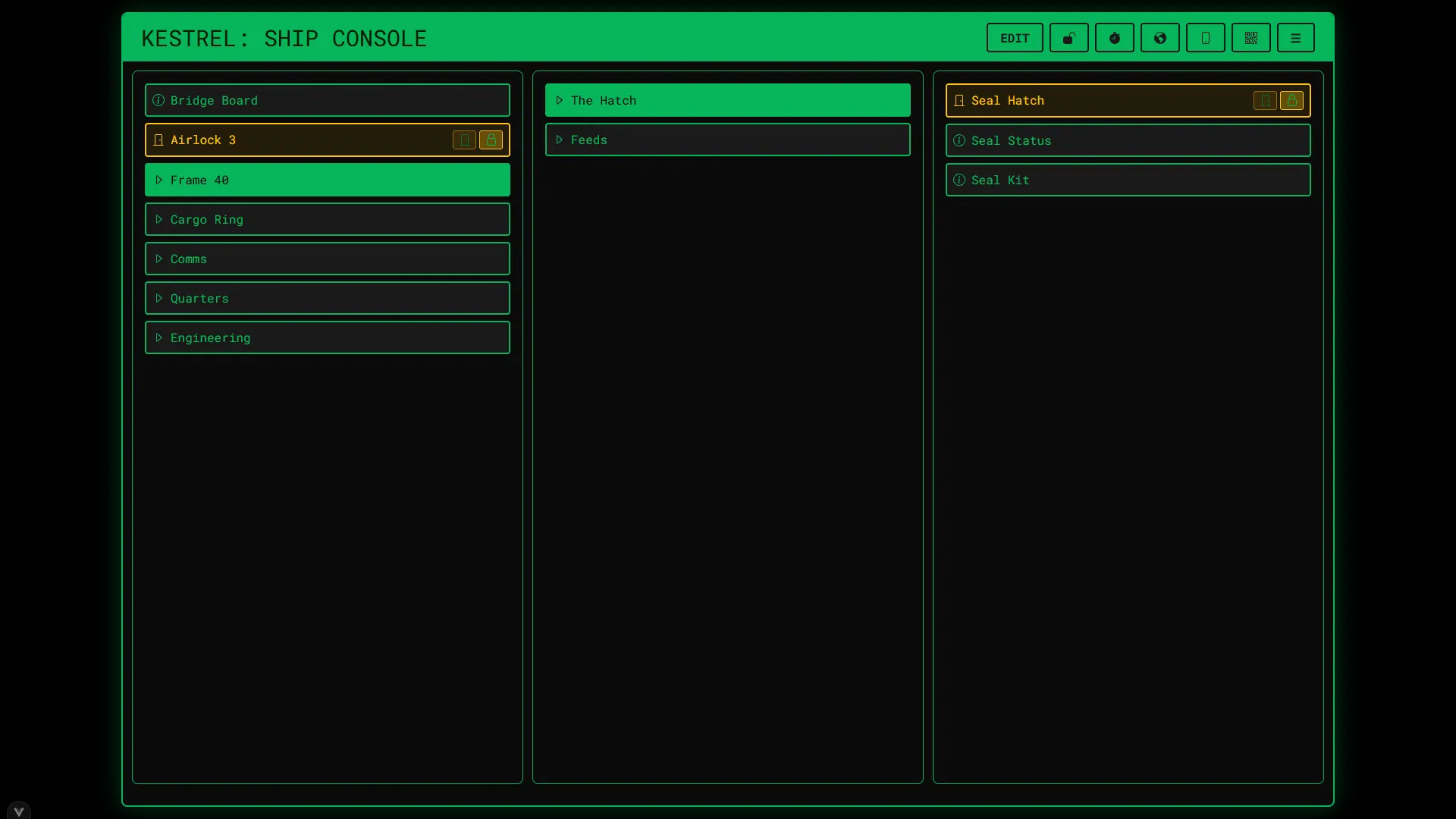Click the door icon left of Airlock 3
Image resolution: width=1456 pixels, height=819 pixels.
pos(158,140)
